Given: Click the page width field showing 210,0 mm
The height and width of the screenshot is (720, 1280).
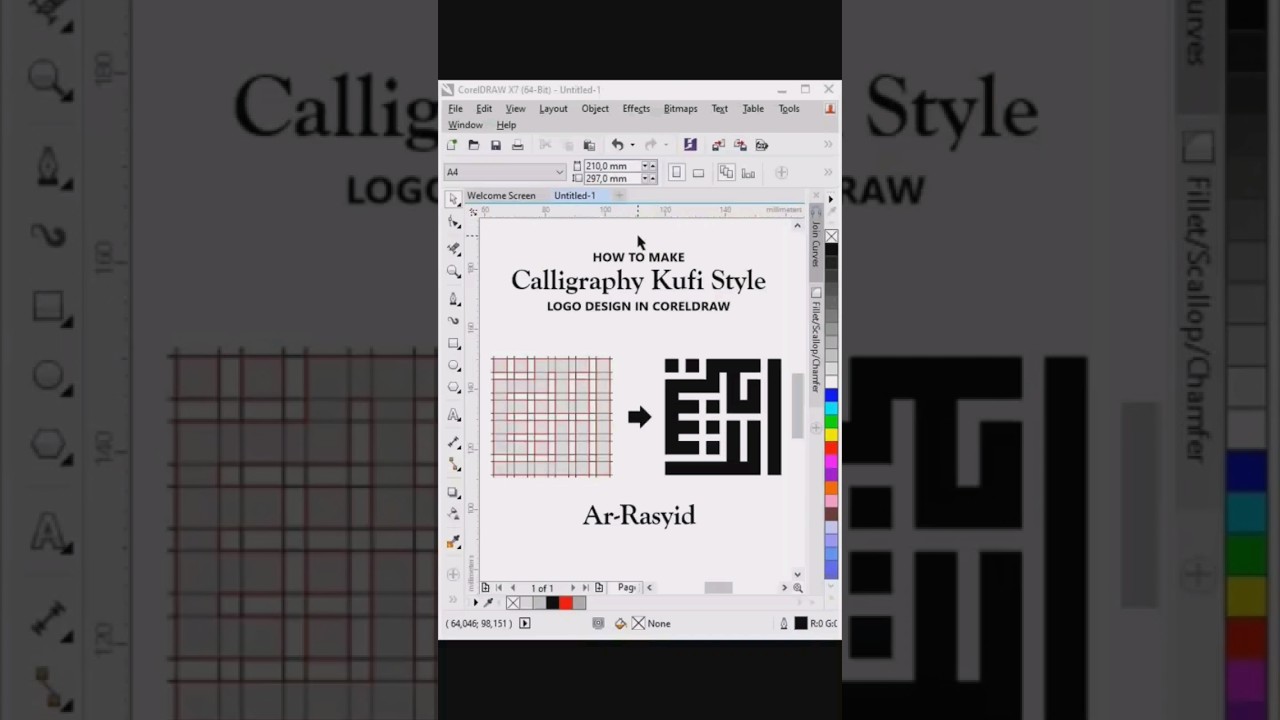Looking at the screenshot, I should 612,166.
